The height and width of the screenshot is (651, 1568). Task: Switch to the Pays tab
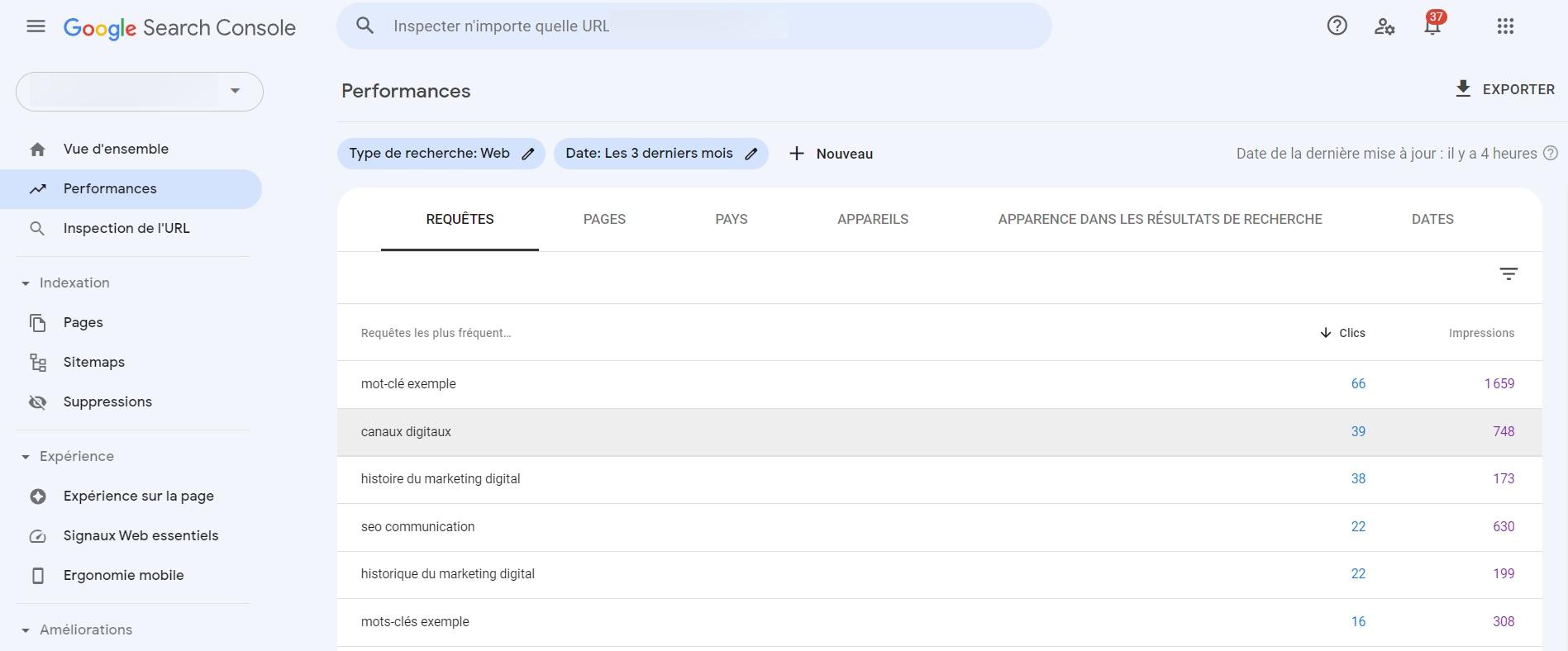[x=732, y=220]
